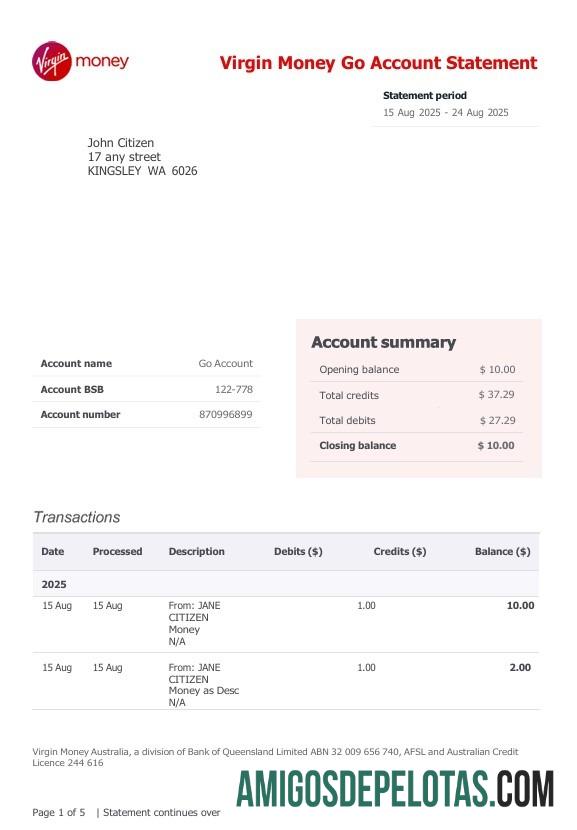Select the Virgin Money Go Account Statement title
The image size is (577, 830).
(378, 62)
